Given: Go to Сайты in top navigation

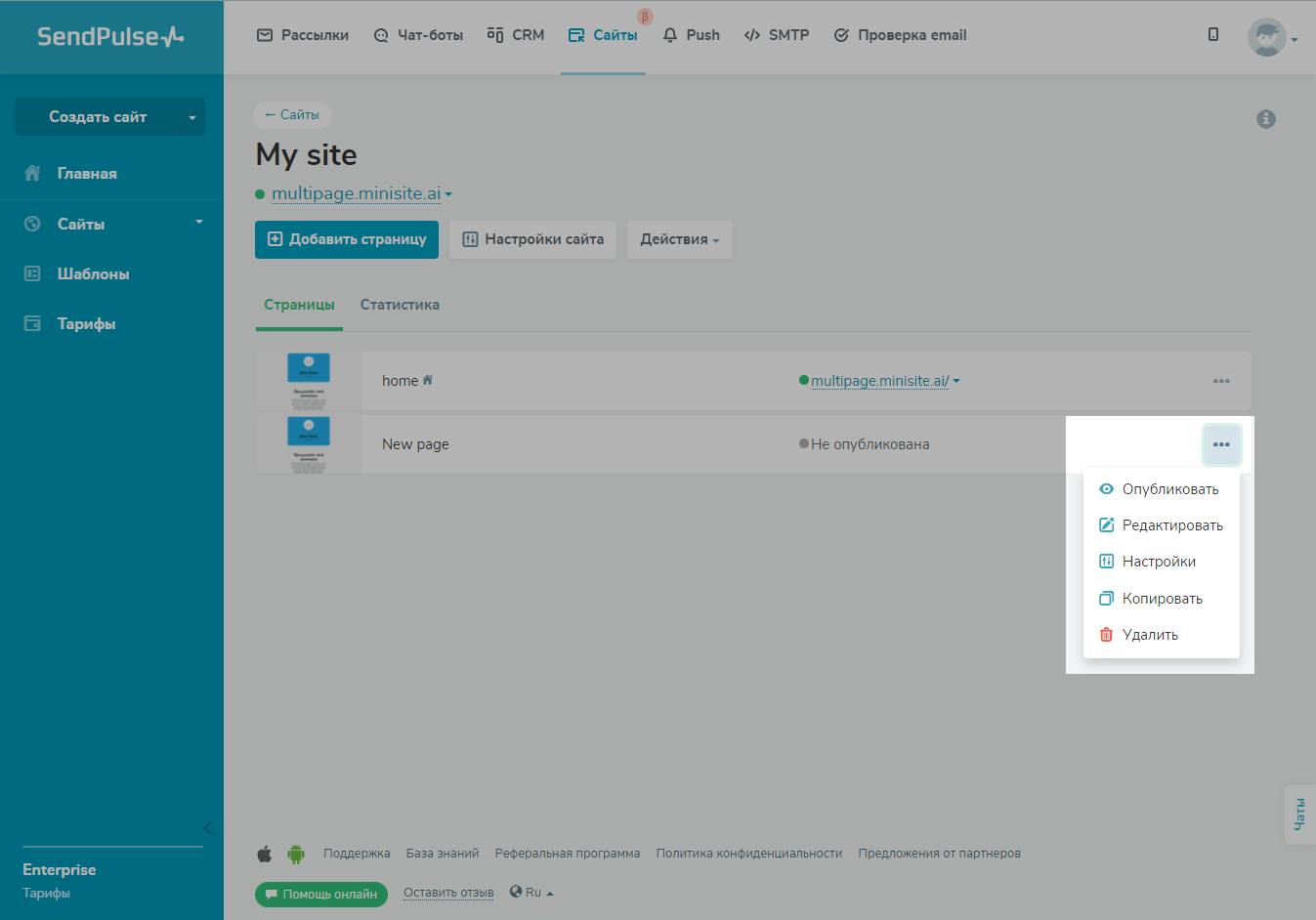Looking at the screenshot, I should [603, 35].
